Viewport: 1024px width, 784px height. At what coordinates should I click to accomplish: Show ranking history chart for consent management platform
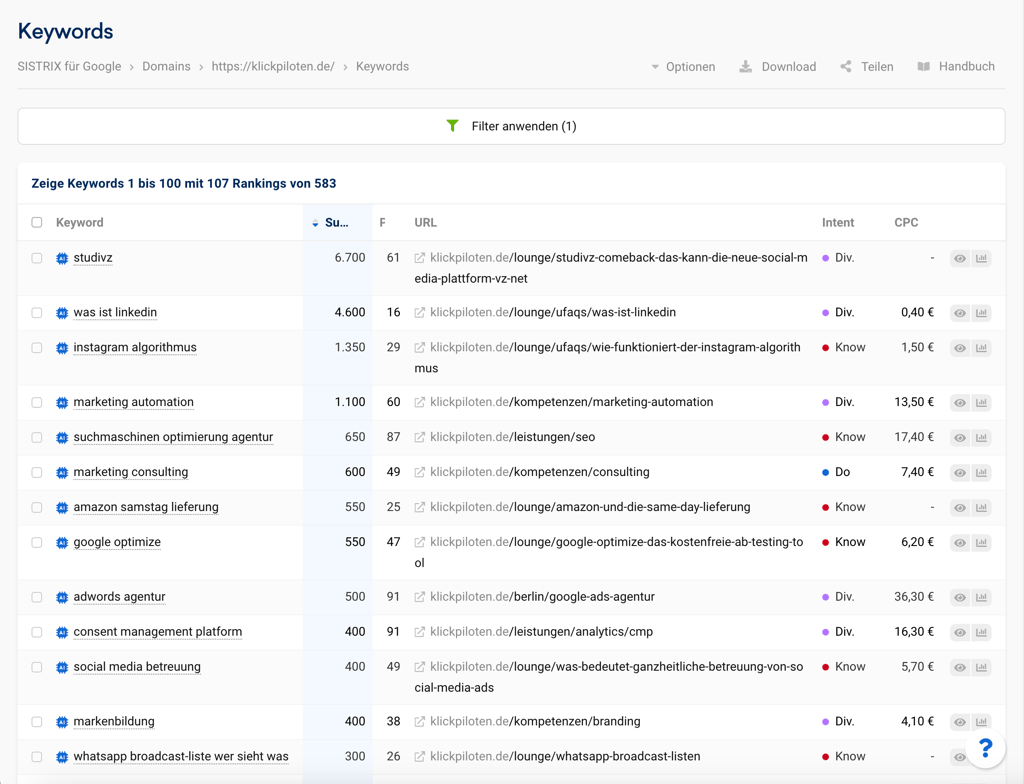981,632
